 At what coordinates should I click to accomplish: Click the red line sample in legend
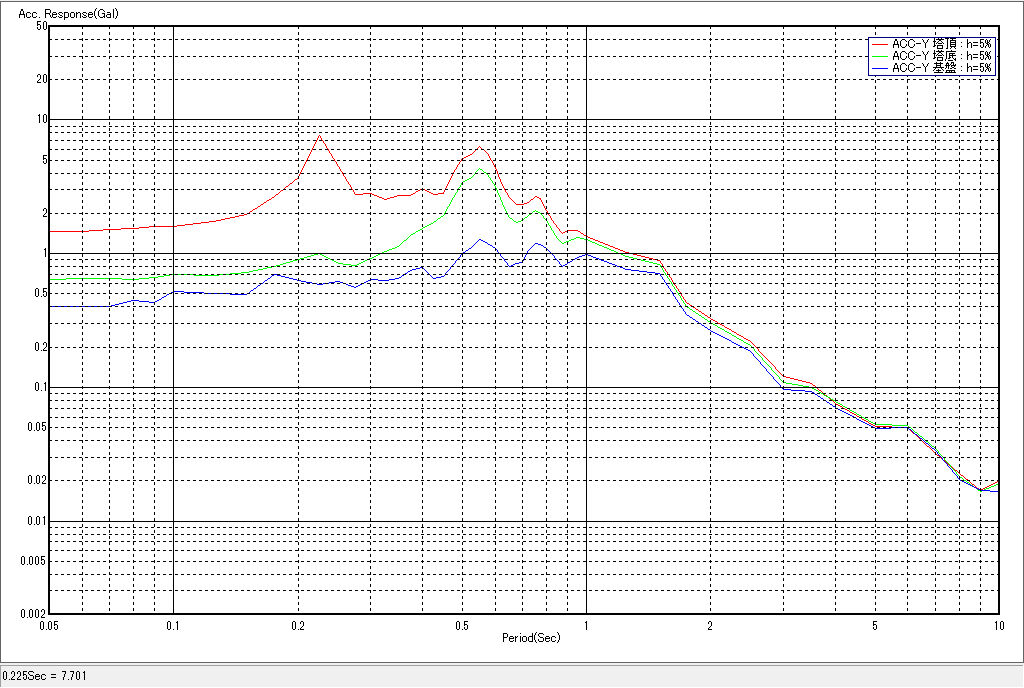pos(880,44)
